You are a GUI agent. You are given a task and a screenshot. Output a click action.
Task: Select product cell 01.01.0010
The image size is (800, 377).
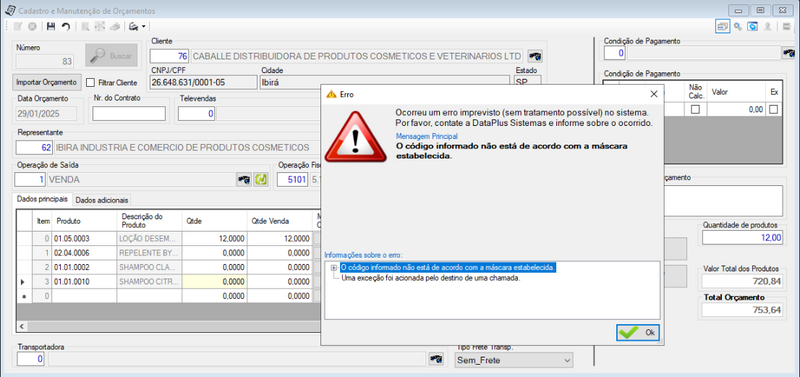[84, 282]
